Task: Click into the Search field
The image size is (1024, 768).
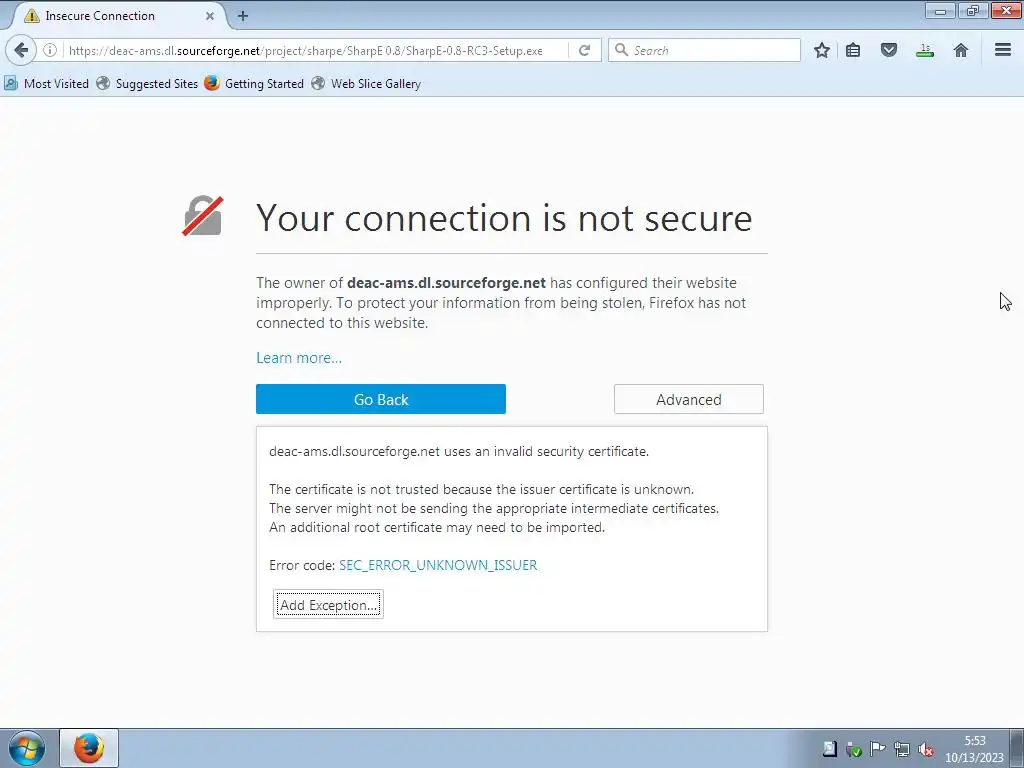Action: (x=704, y=50)
